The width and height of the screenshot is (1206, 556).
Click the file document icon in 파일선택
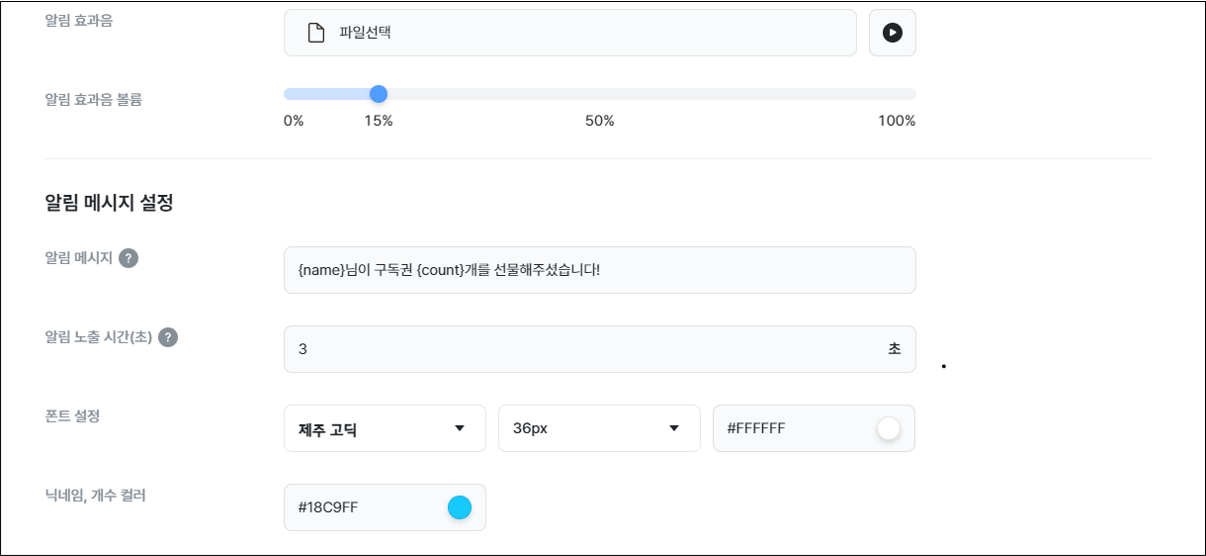pyautogui.click(x=316, y=33)
